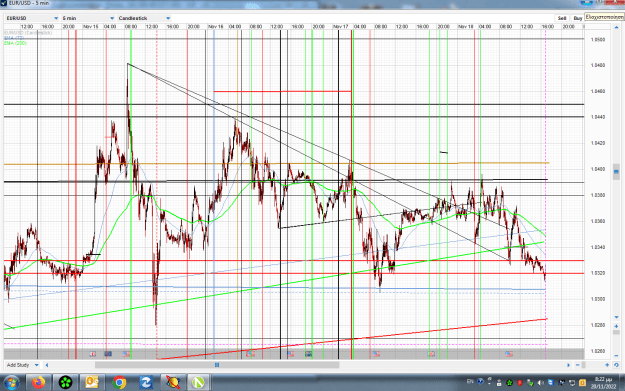Reset chart zoom with circular icon

pos(616,365)
